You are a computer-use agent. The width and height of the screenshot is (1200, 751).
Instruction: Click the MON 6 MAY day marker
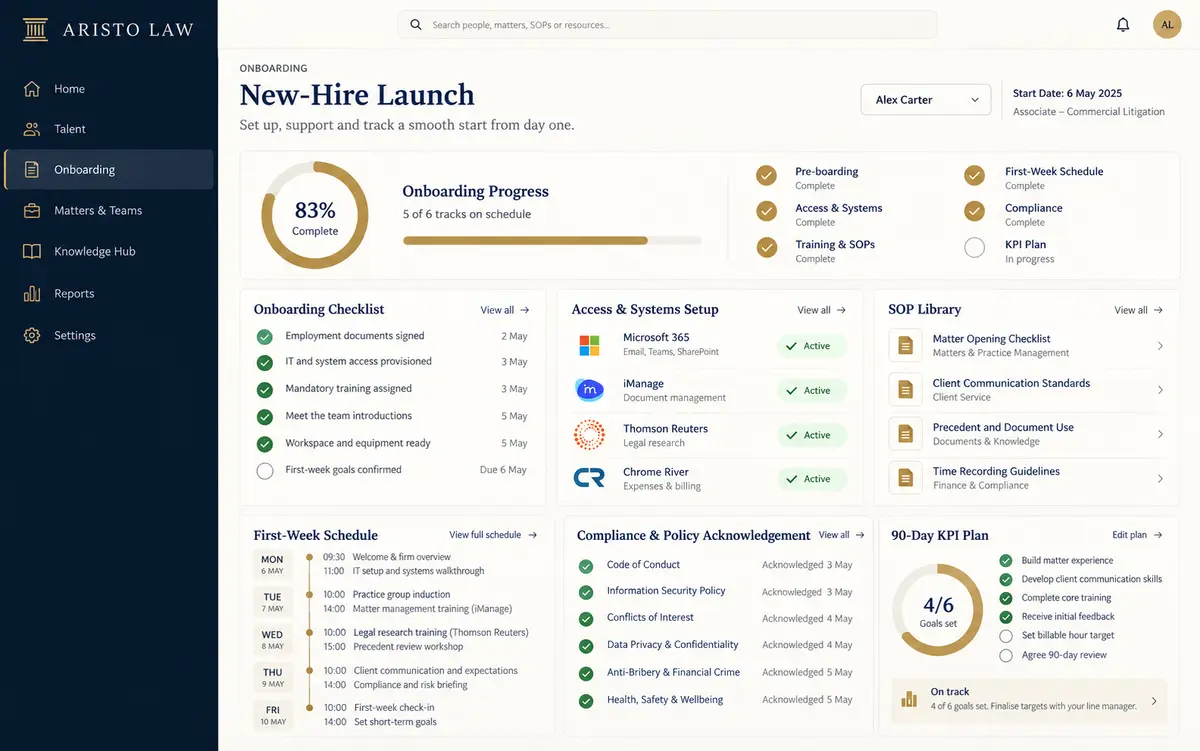point(272,565)
